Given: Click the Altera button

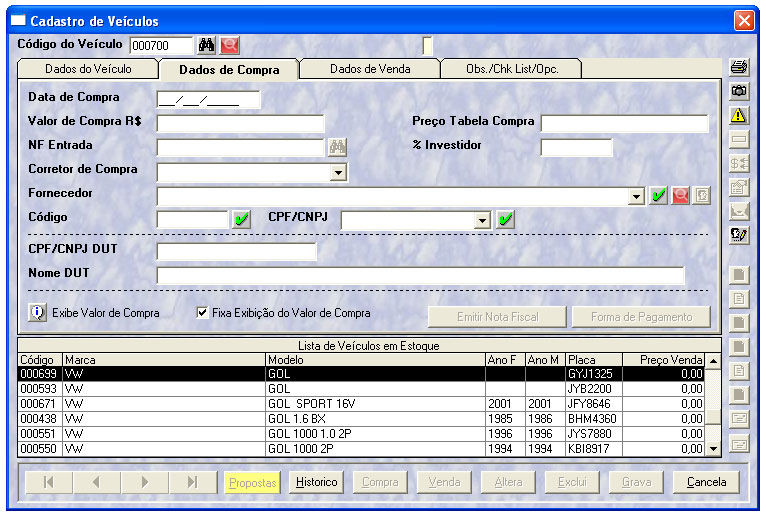Looking at the screenshot, I should (x=508, y=482).
